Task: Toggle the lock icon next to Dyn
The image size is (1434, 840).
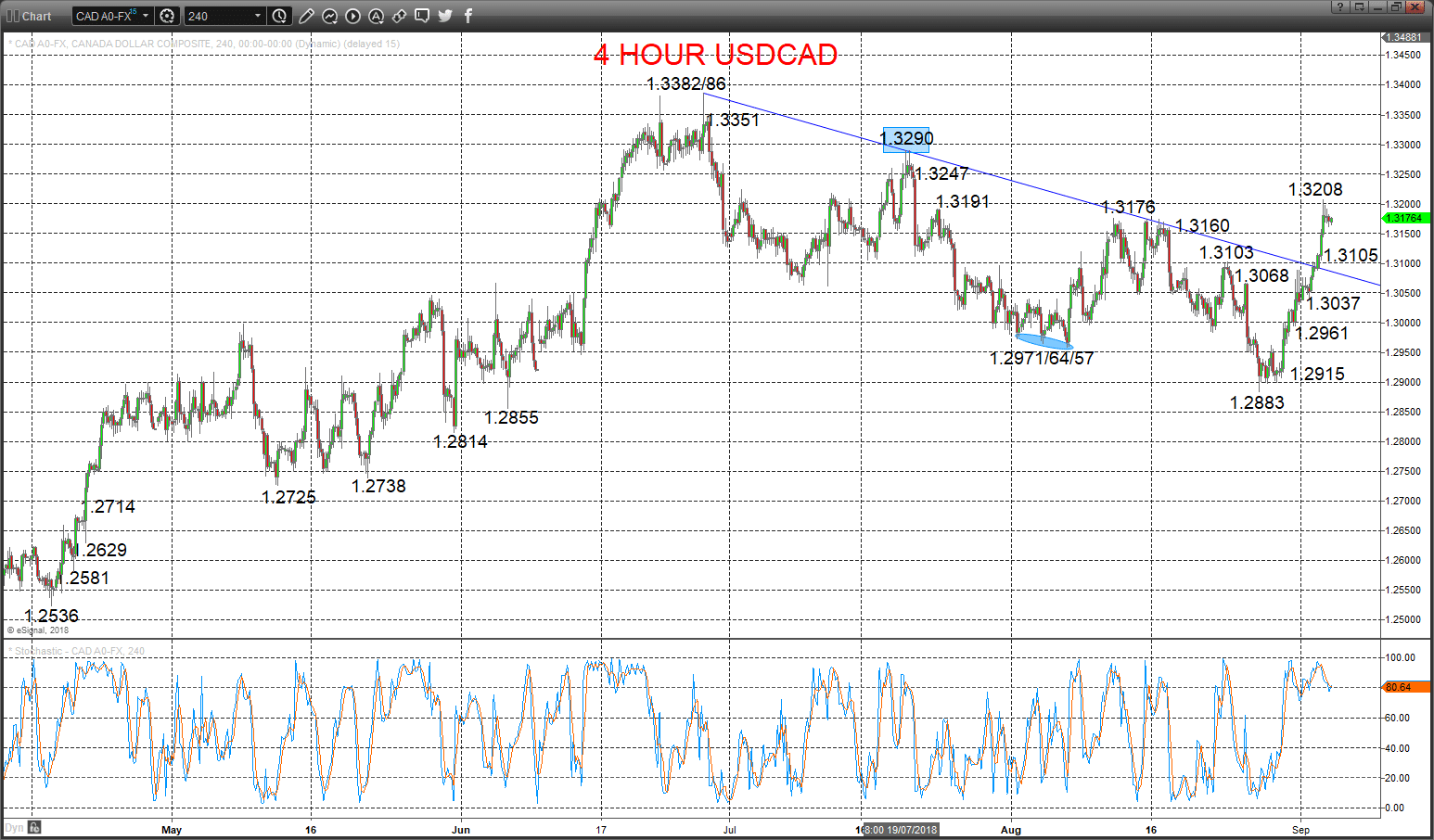Action: point(33,828)
